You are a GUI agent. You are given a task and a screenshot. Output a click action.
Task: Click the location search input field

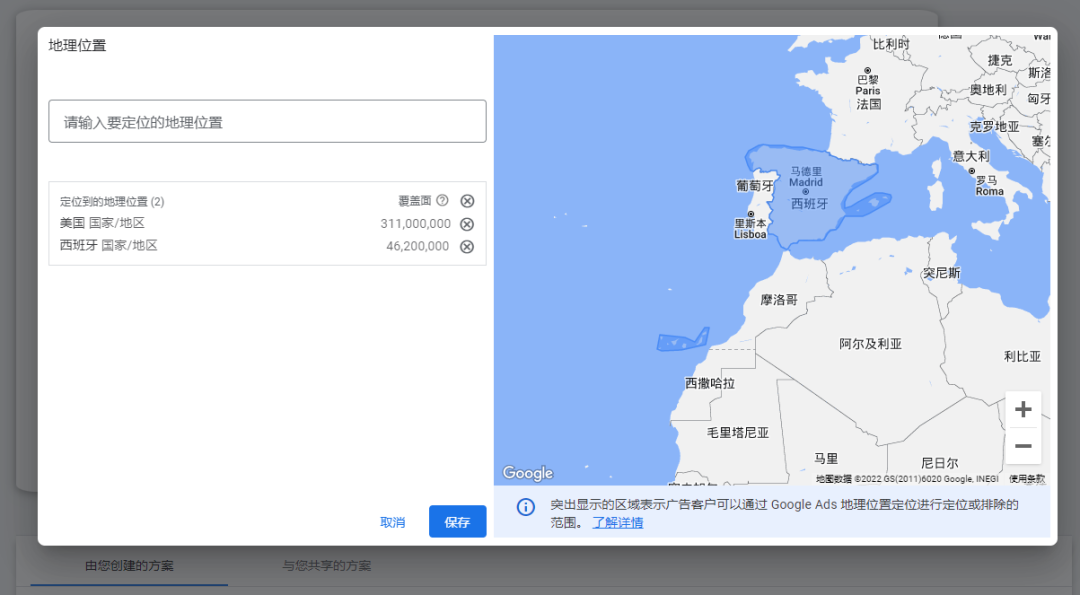(267, 120)
